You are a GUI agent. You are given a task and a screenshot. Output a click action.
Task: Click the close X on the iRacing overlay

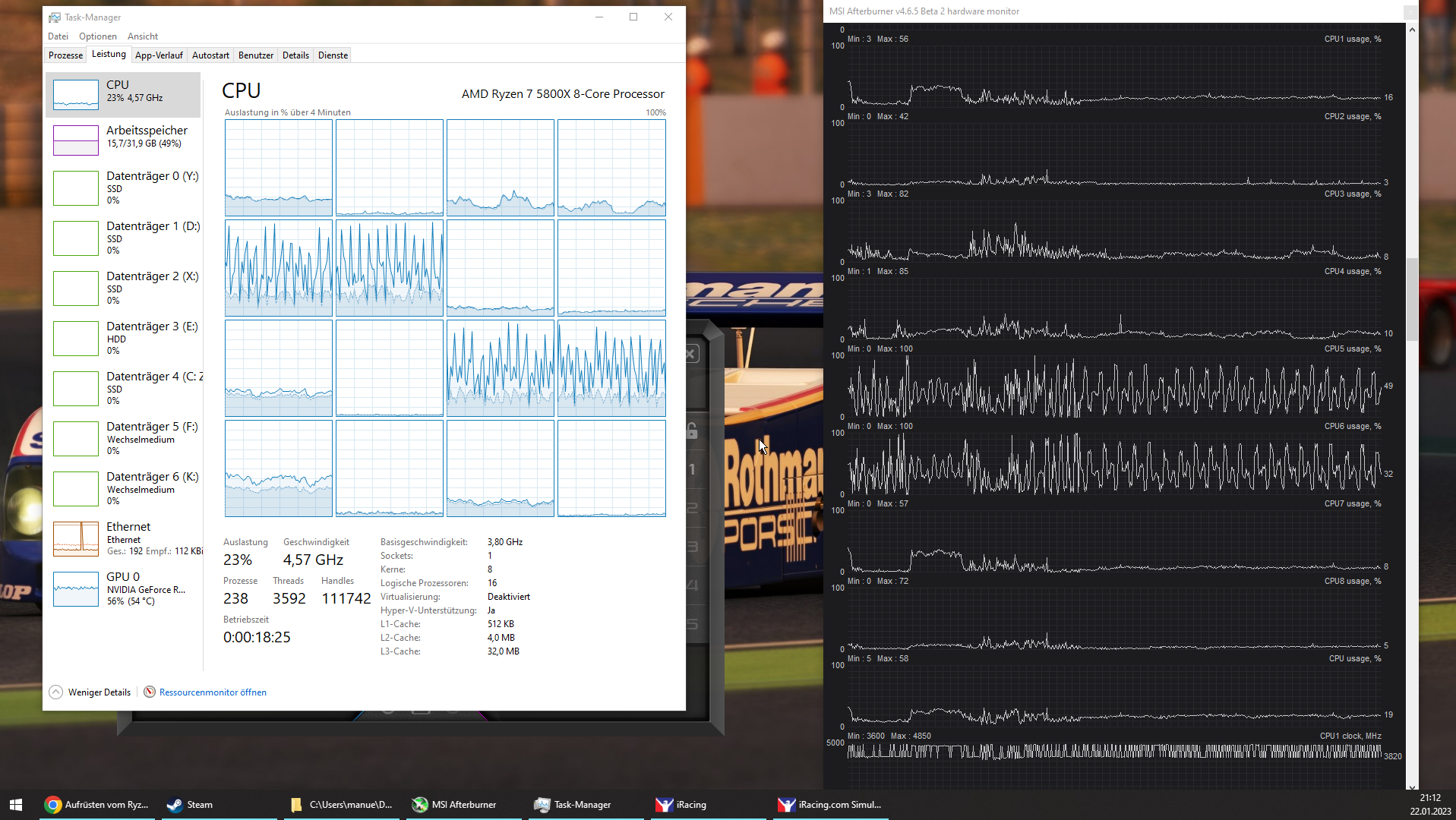click(x=691, y=354)
